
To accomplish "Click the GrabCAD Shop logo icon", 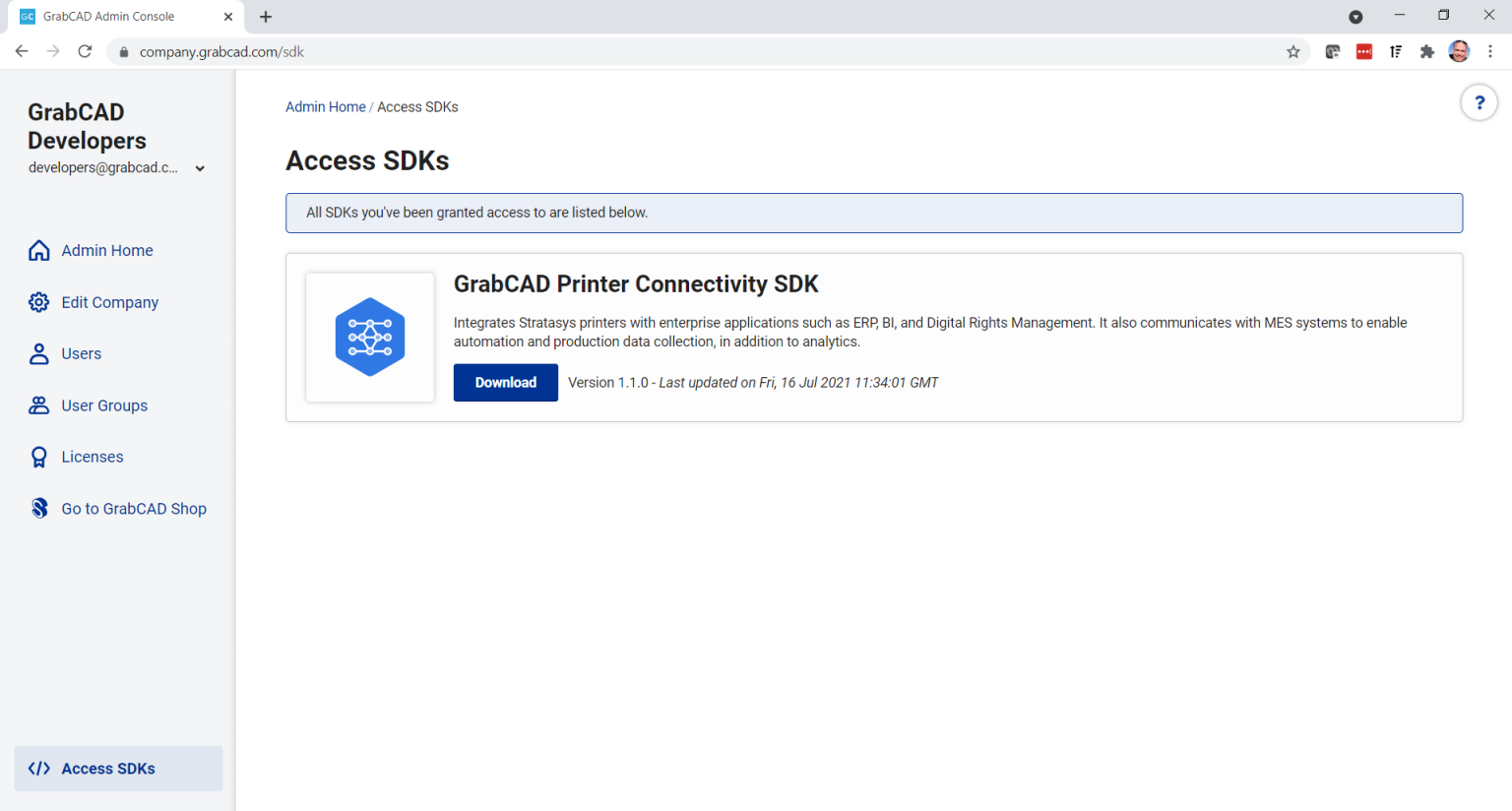I will click(x=38, y=508).
